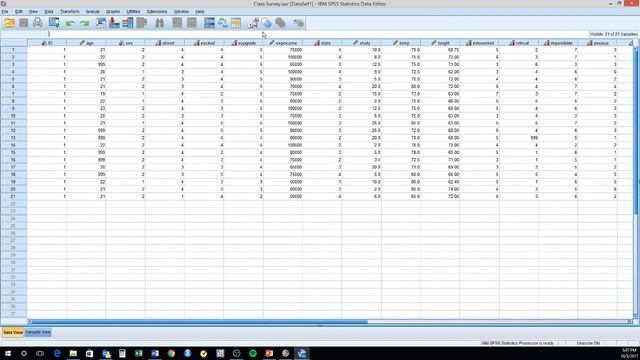Image resolution: width=640 pixels, height=360 pixels.
Task: Click the Show all variables icon
Action: [x=280, y=23]
